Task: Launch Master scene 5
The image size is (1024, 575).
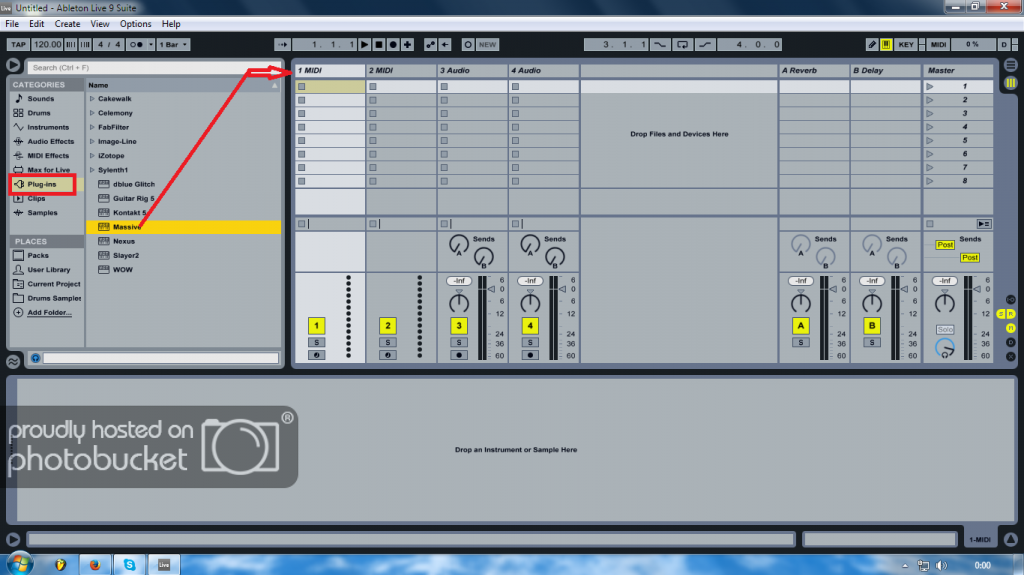Action: [929, 140]
